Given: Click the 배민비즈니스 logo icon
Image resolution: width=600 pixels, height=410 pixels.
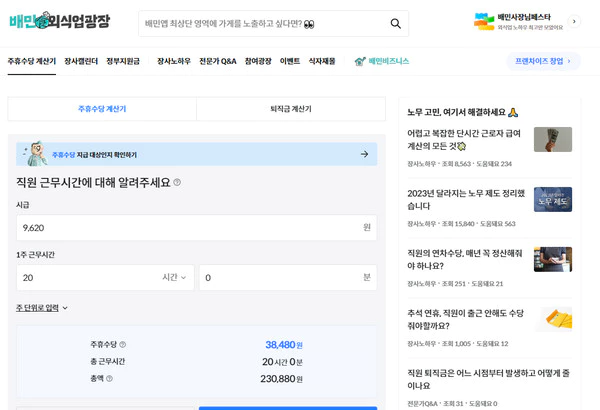Looking at the screenshot, I should 360,61.
